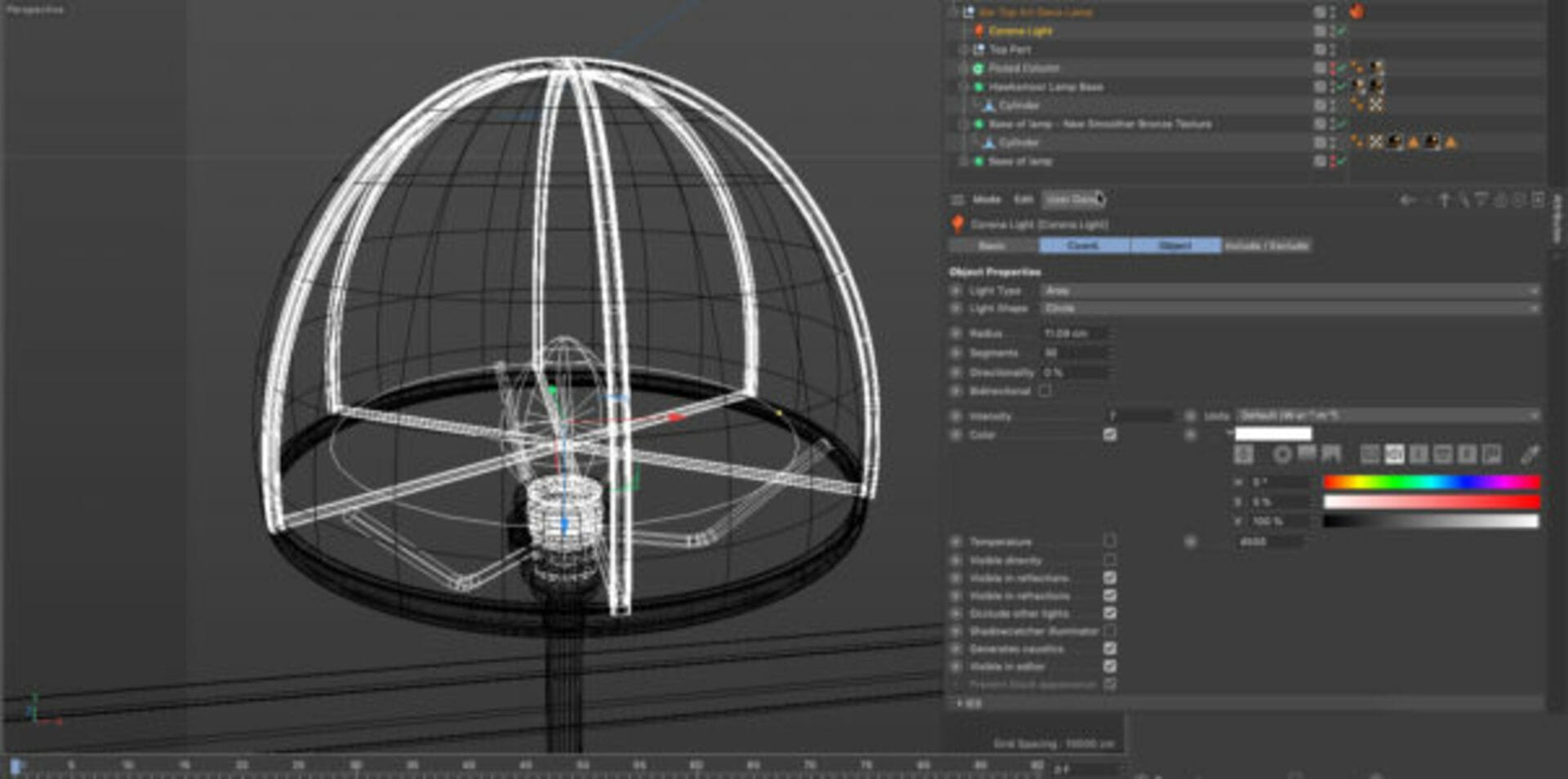Click on the rainbow Hue slider

(1431, 483)
